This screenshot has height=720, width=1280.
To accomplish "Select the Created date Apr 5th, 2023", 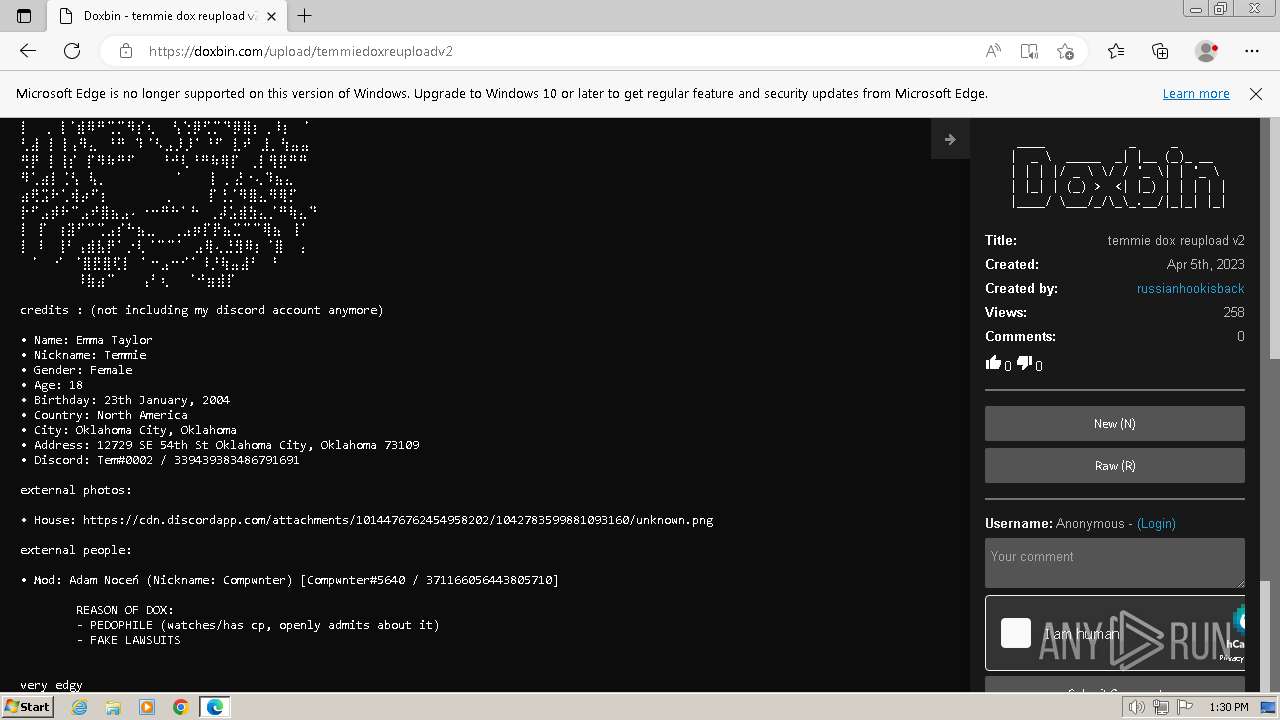I will 1205,264.
